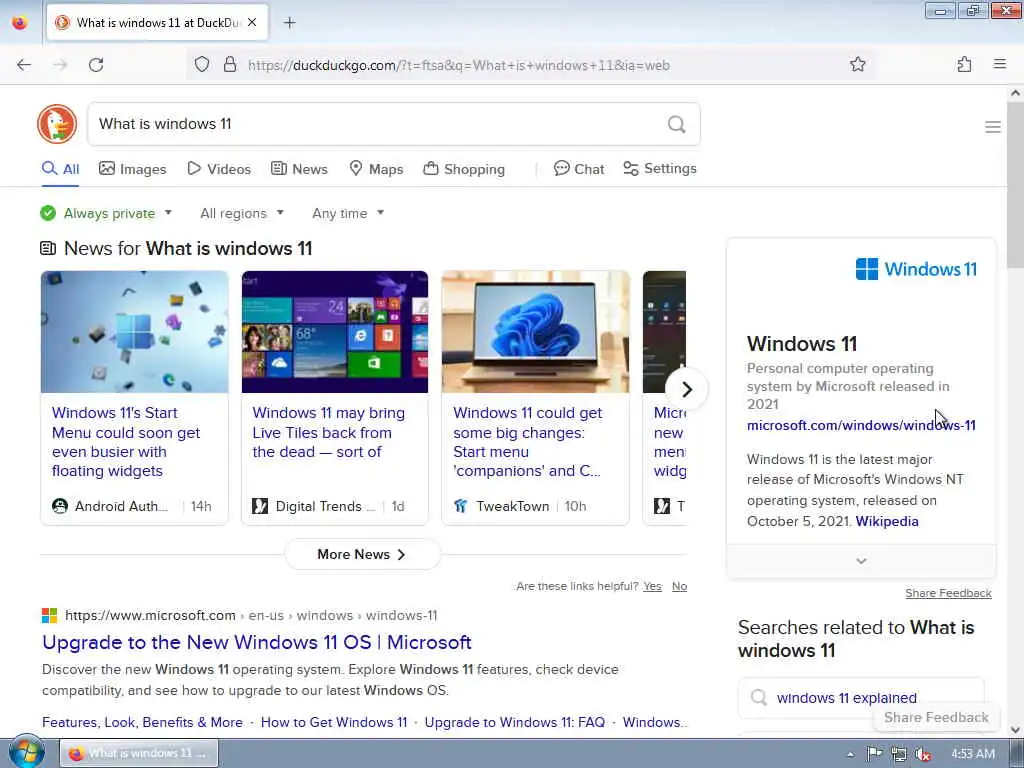Open the Chat tab
Viewport: 1024px width, 768px height.
click(x=579, y=169)
